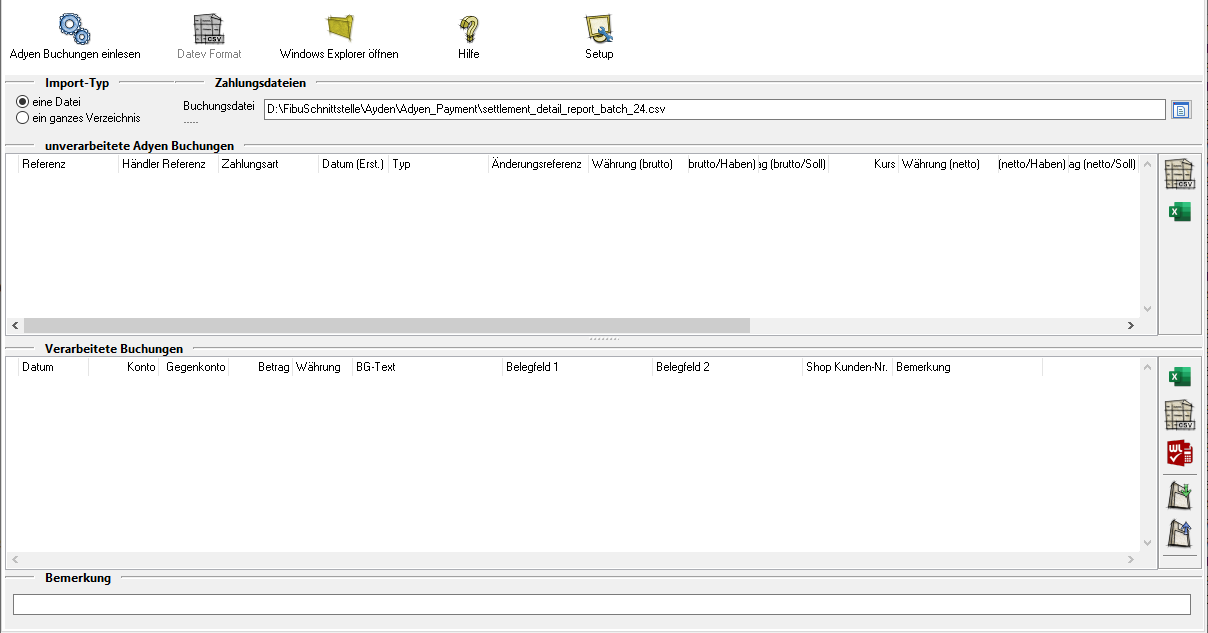Click the Buchungsdatei file path field
The height and width of the screenshot is (633, 1208).
[714, 109]
